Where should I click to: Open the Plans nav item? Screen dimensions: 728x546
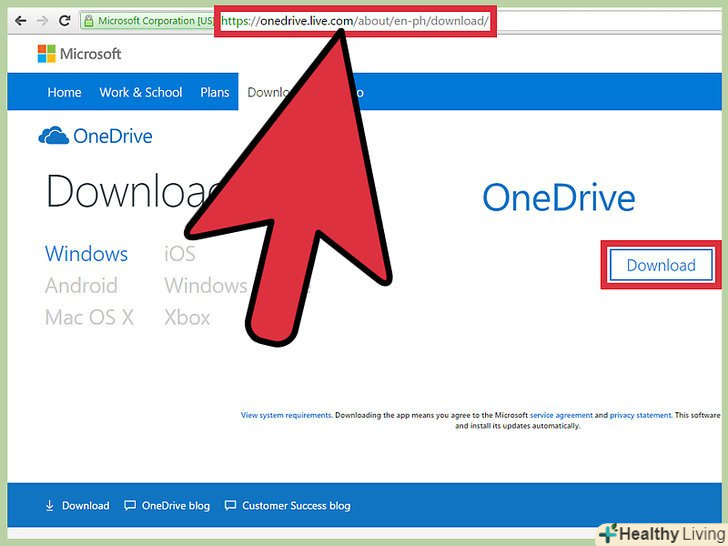point(215,92)
